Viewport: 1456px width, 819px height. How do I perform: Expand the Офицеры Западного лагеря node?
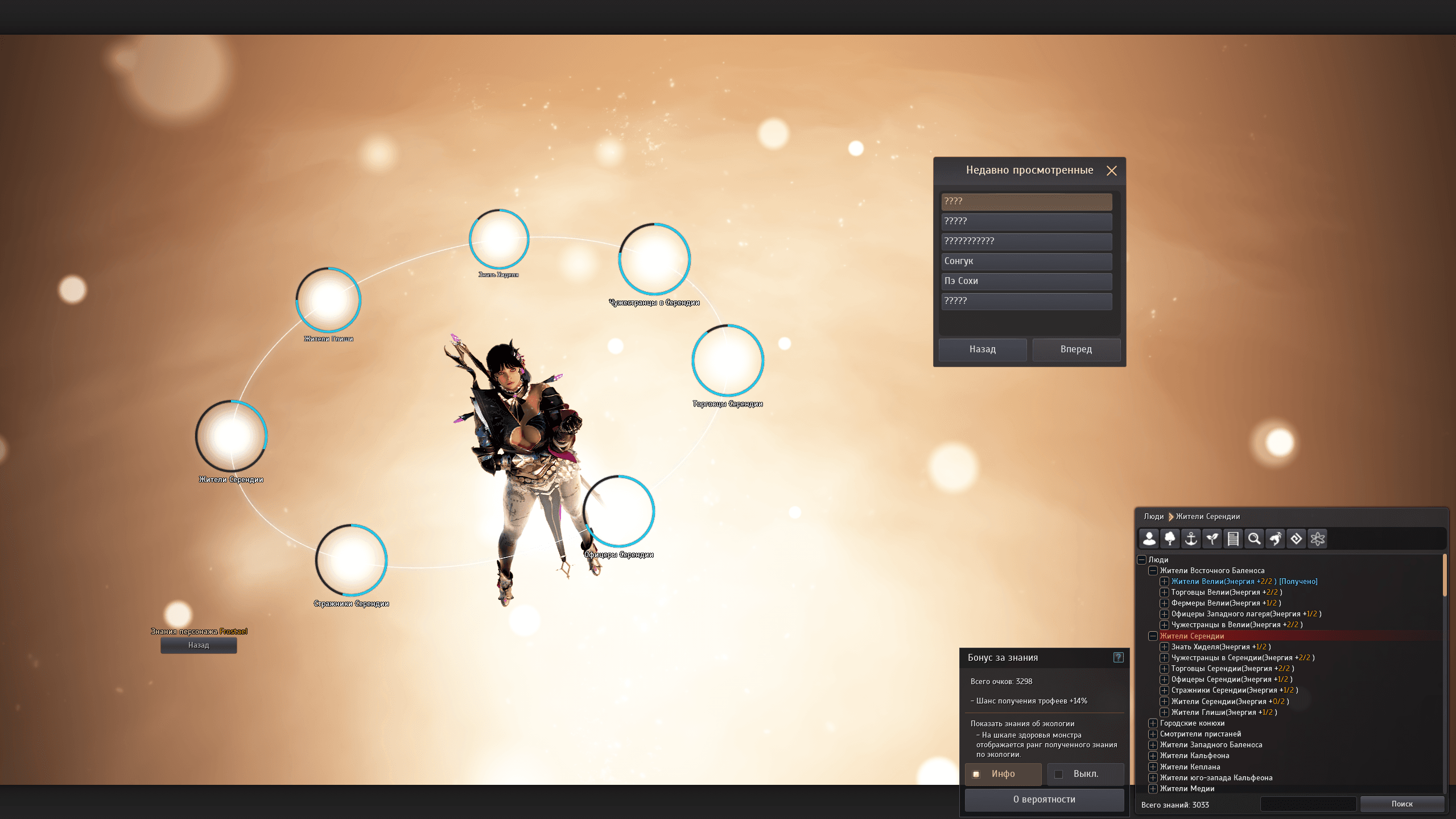pos(1164,614)
